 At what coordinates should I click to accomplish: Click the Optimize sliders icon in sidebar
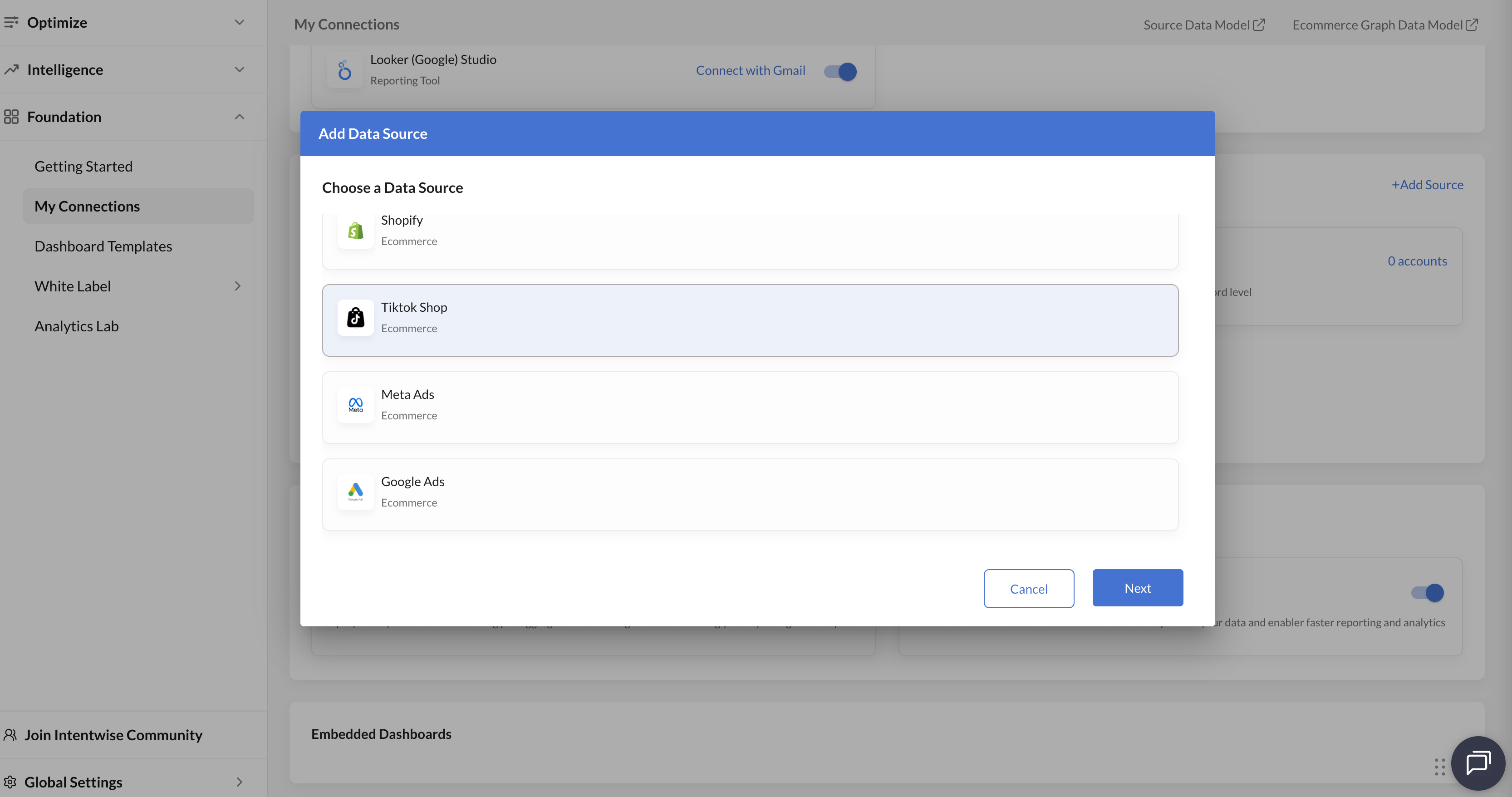(11, 22)
